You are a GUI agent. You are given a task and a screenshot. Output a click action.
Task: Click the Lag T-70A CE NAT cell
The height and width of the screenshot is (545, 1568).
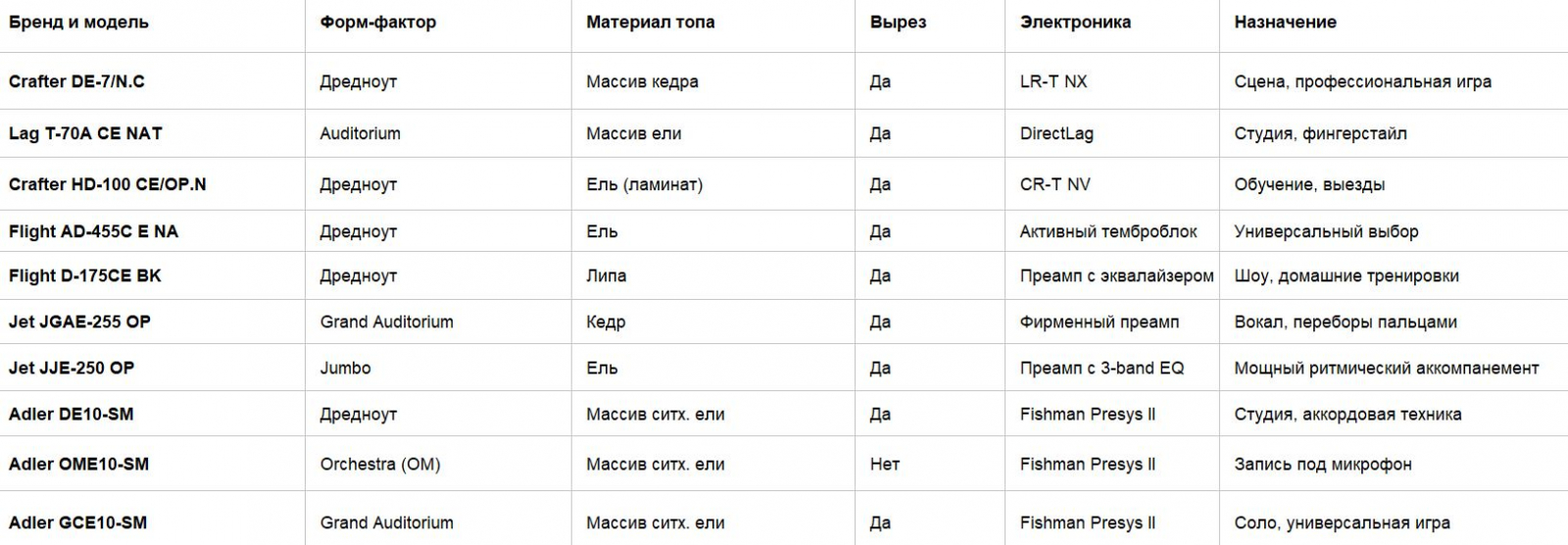pos(85,133)
